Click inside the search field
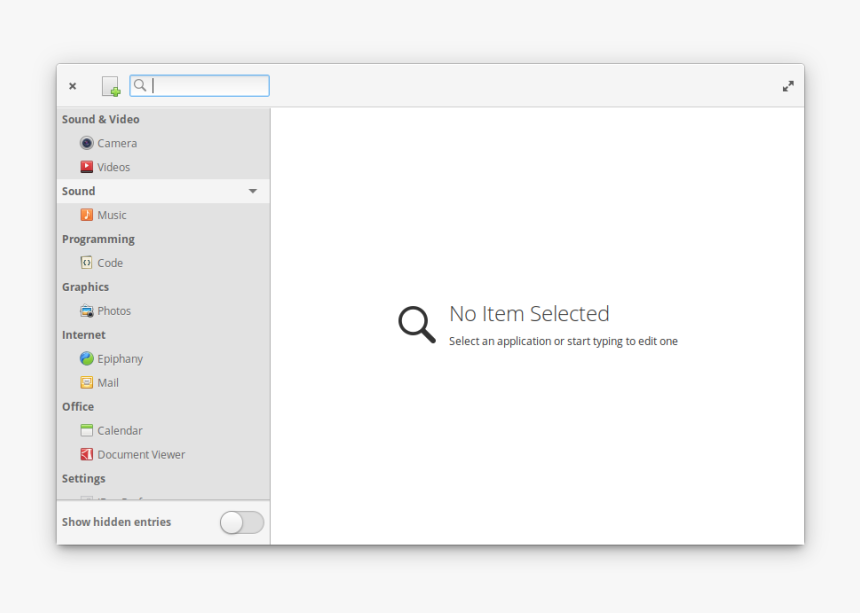The height and width of the screenshot is (613, 860). pyautogui.click(x=199, y=86)
